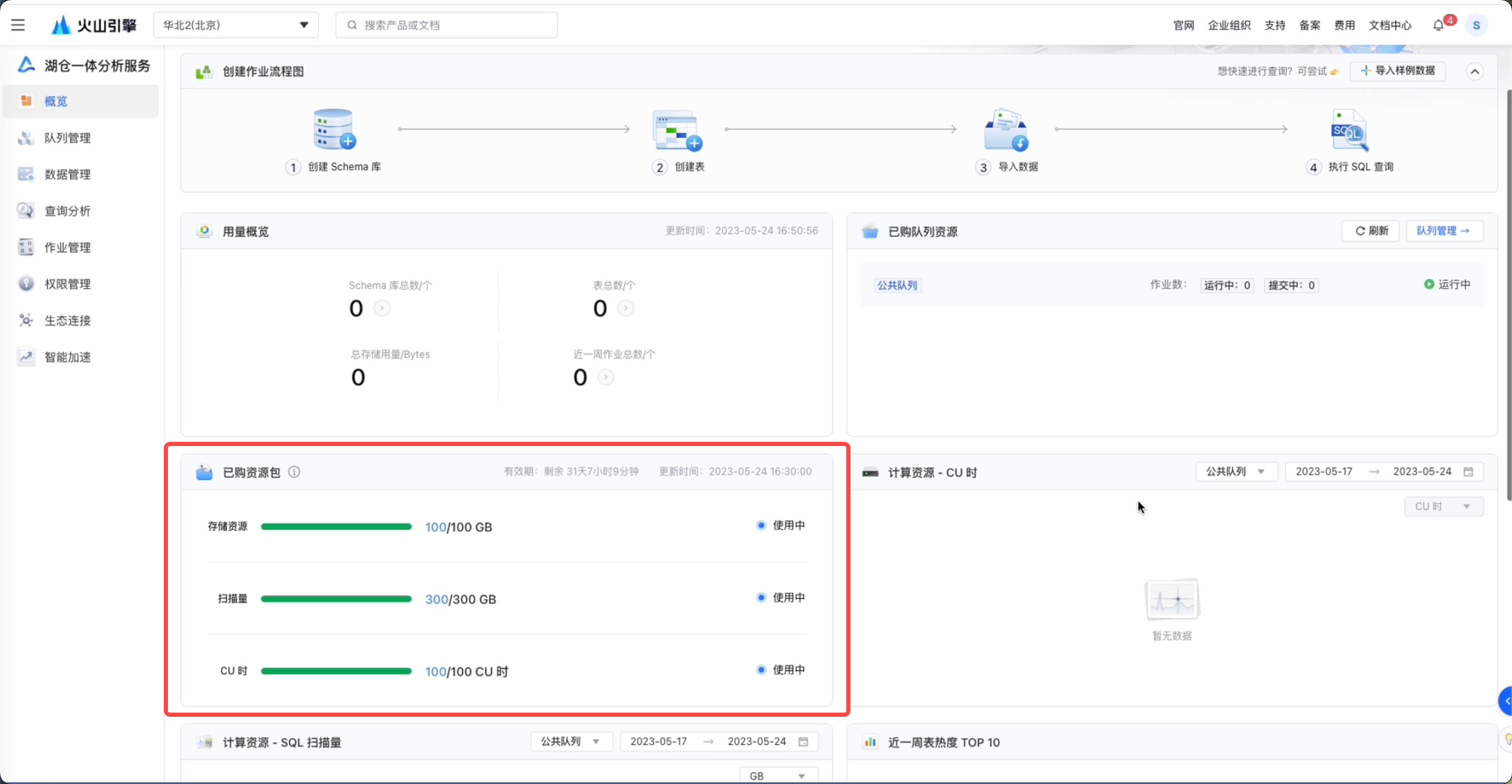Open 队列管理 in the sidebar

point(68,138)
